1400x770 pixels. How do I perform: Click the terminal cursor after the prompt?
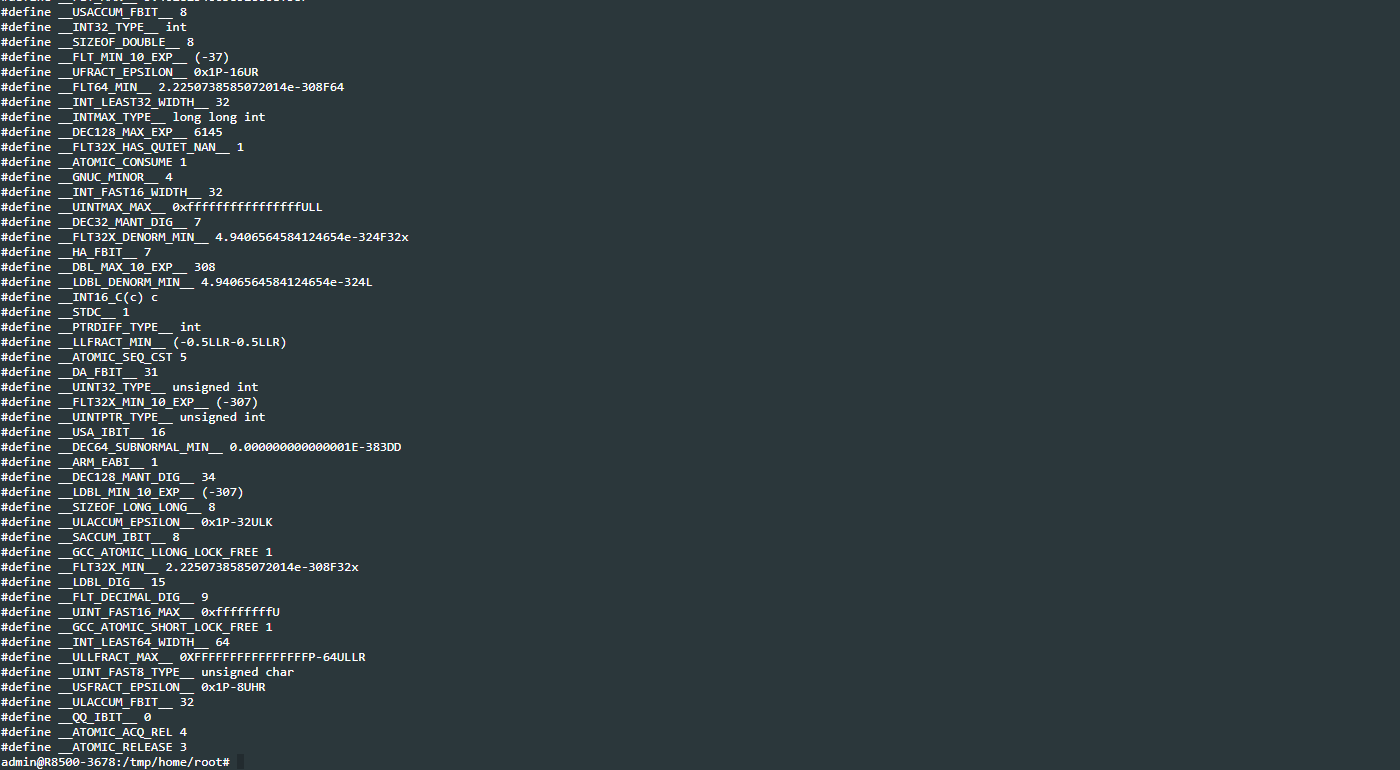coord(240,762)
